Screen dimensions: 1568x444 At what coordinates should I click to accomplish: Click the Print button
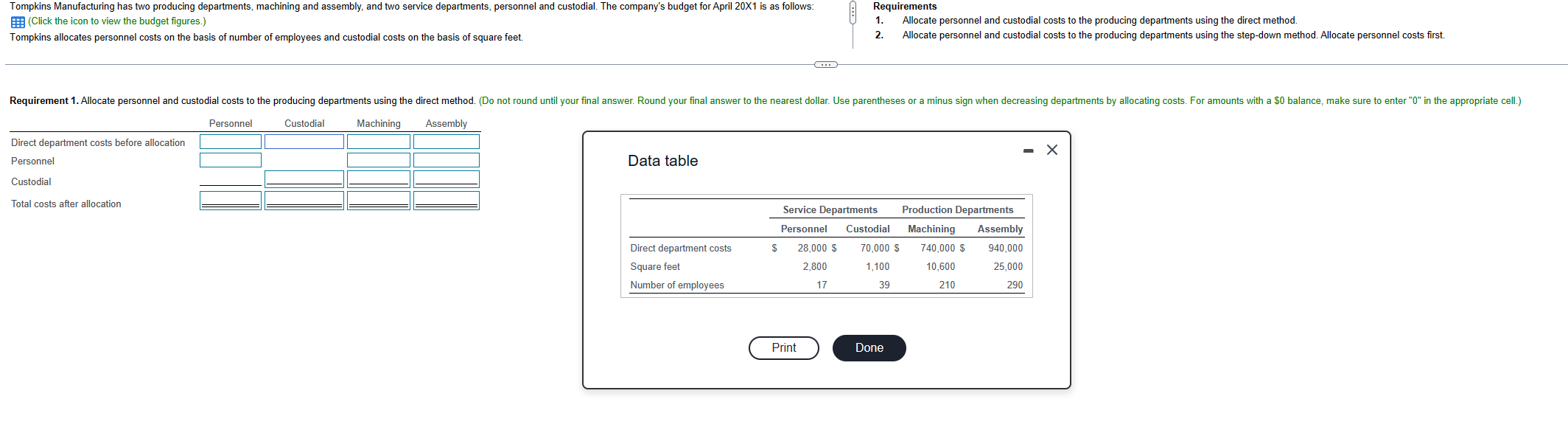pos(784,348)
